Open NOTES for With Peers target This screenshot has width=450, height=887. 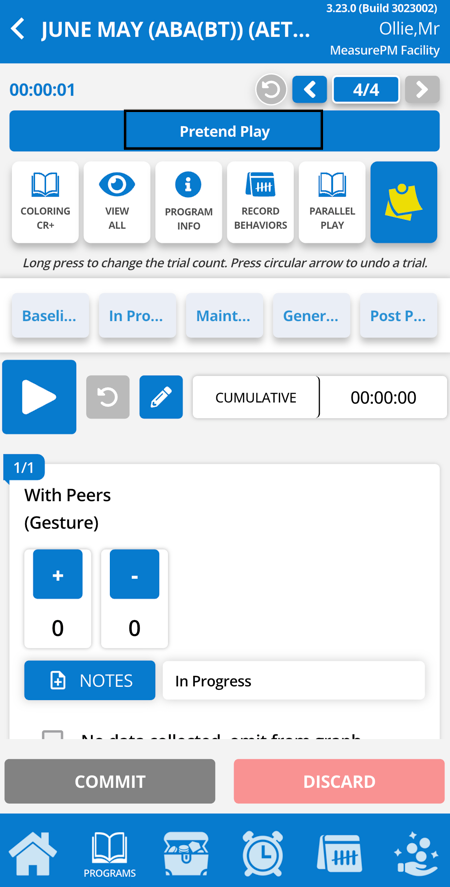(89, 681)
